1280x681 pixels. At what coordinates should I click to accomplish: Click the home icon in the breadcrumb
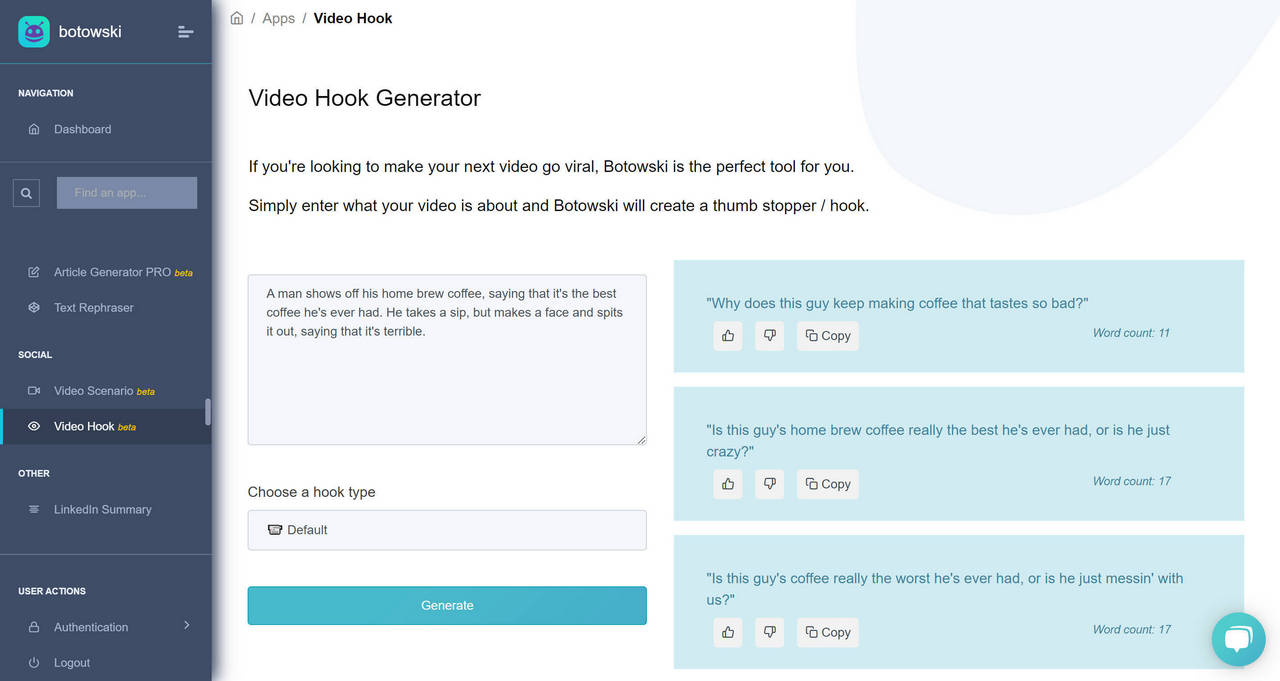coord(236,17)
